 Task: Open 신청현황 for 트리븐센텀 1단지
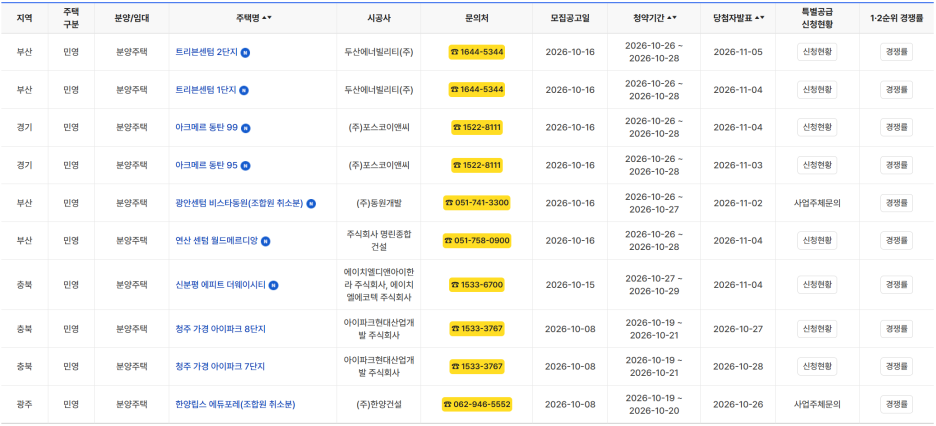[817, 89]
